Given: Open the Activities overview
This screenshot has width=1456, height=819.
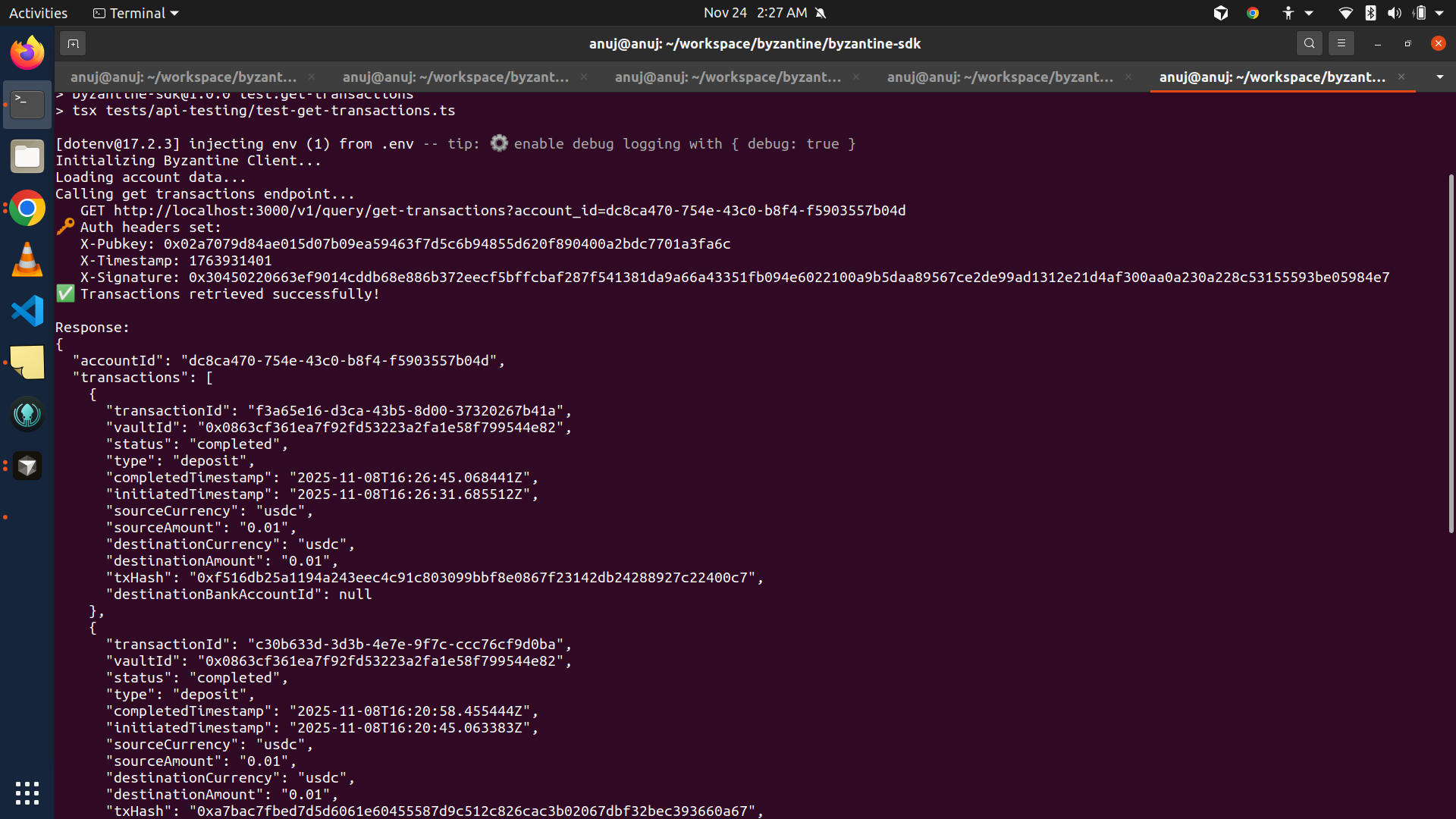Looking at the screenshot, I should click(x=38, y=13).
